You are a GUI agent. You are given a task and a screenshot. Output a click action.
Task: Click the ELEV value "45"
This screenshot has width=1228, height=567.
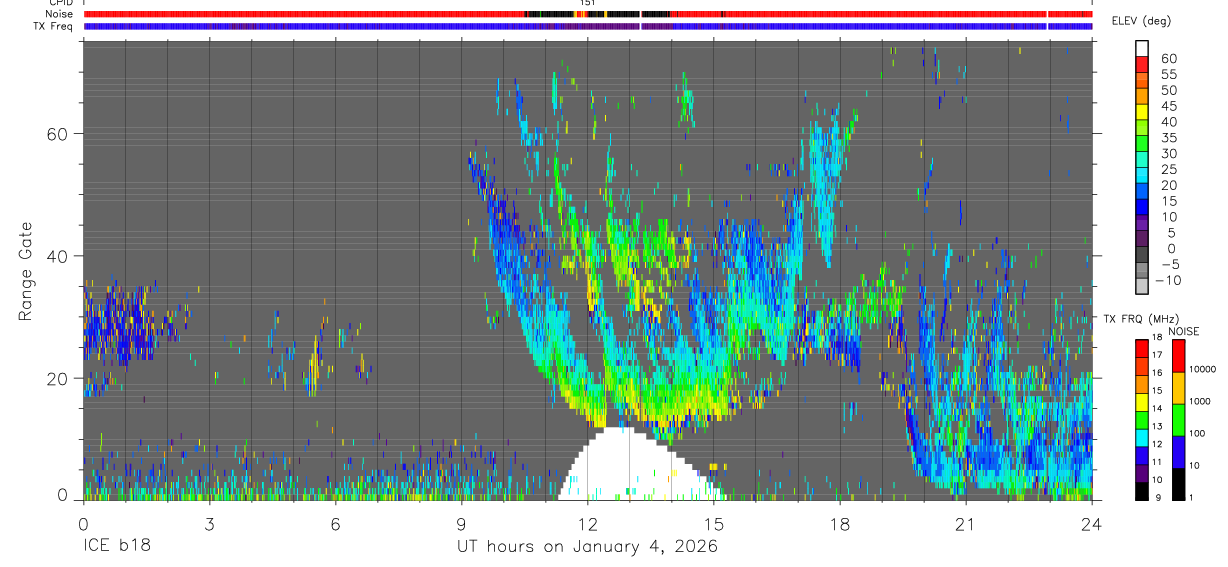pyautogui.click(x=1168, y=106)
